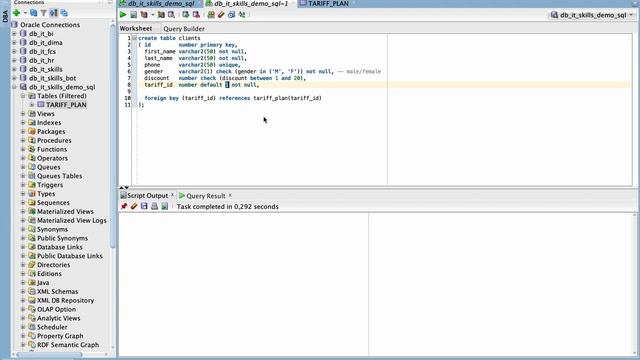
Task: Open Explain Plan icon
Action: click(144, 15)
